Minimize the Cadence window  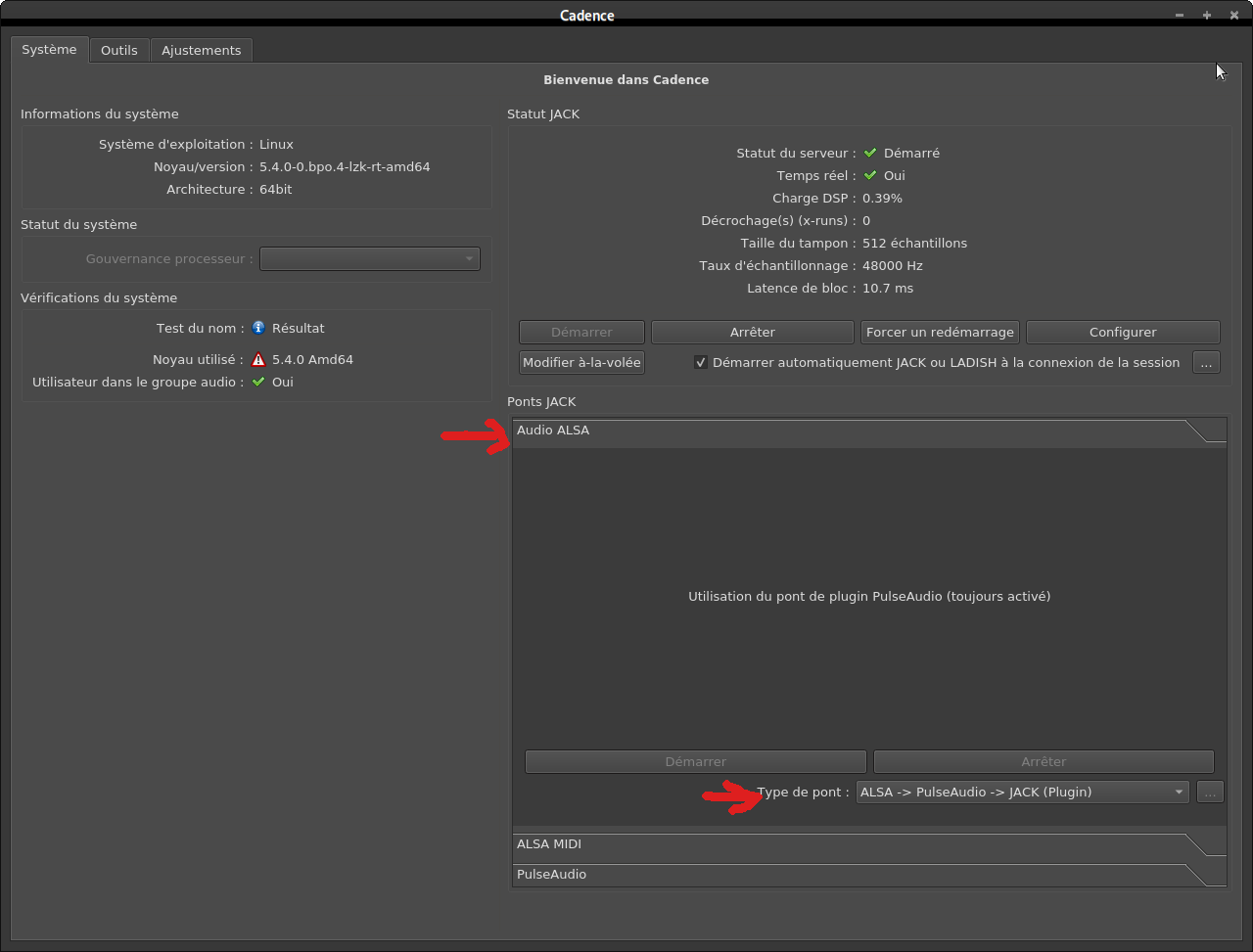[1180, 15]
